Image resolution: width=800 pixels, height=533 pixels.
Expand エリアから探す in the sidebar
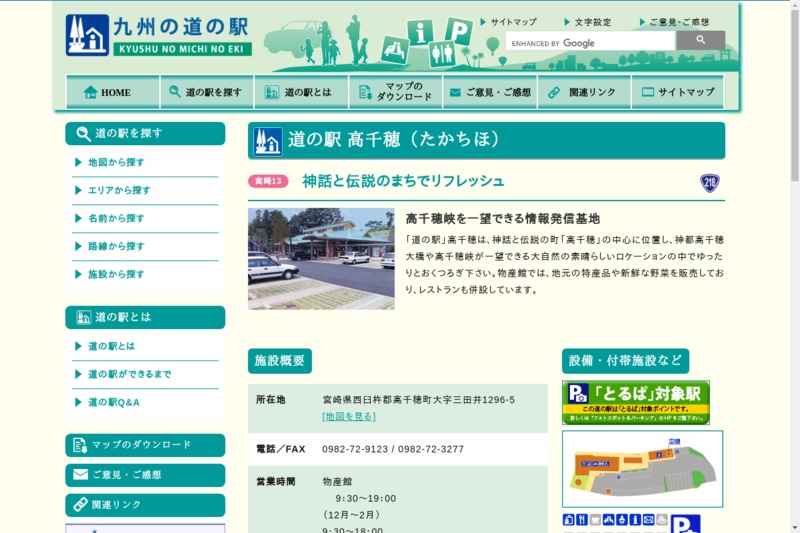[118, 190]
